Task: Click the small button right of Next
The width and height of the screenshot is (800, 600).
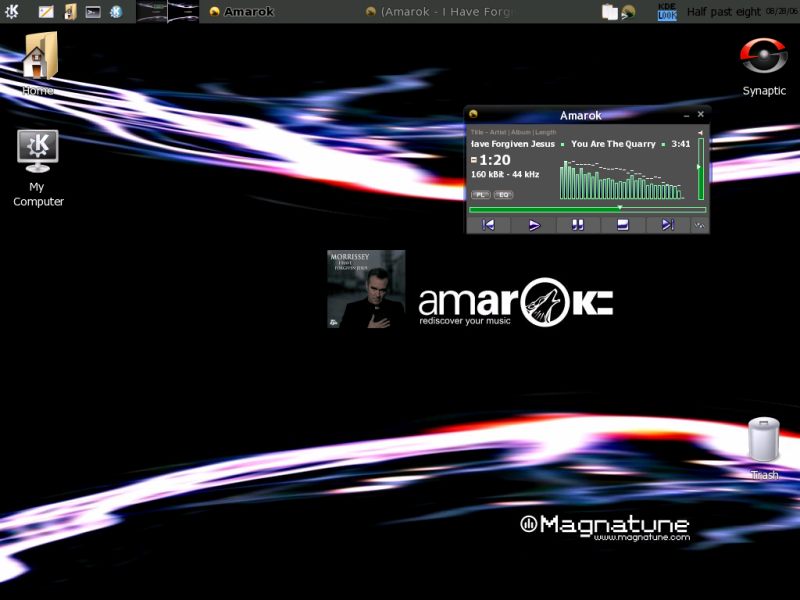Action: (699, 225)
